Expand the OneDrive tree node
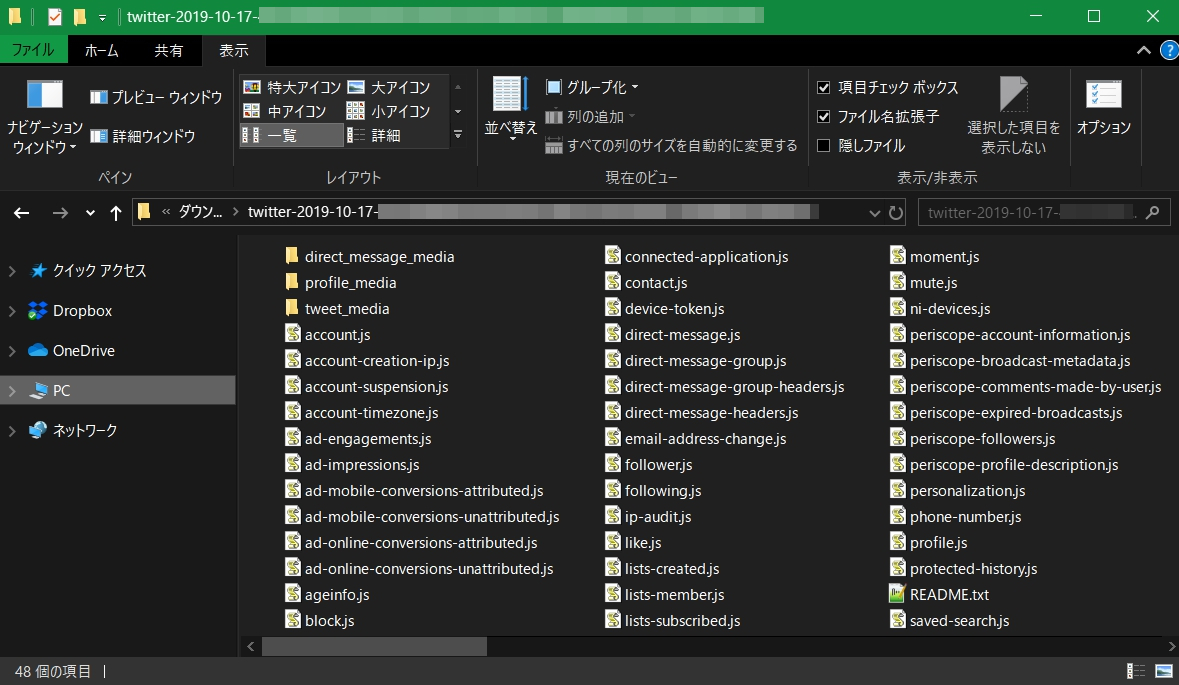The height and width of the screenshot is (685, 1179). tap(12, 350)
